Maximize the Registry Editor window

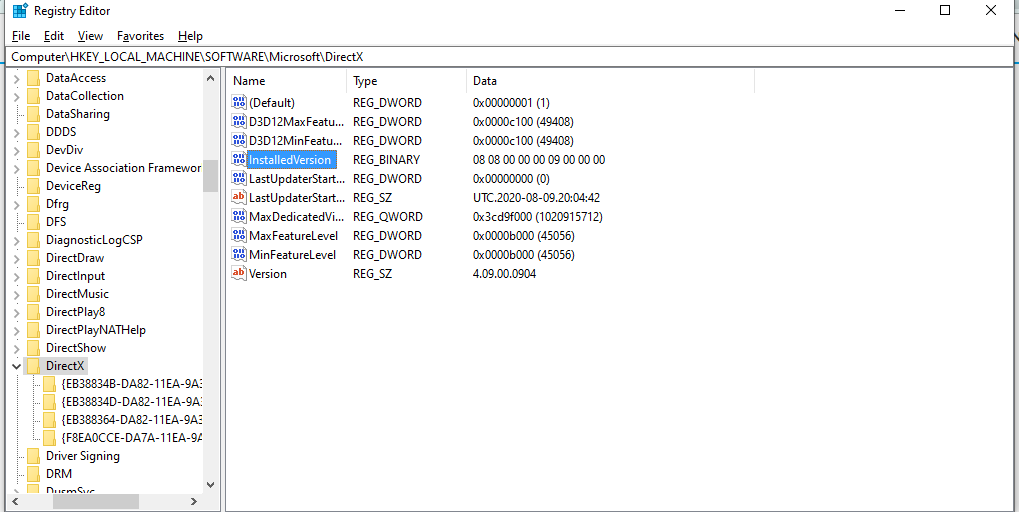point(945,10)
